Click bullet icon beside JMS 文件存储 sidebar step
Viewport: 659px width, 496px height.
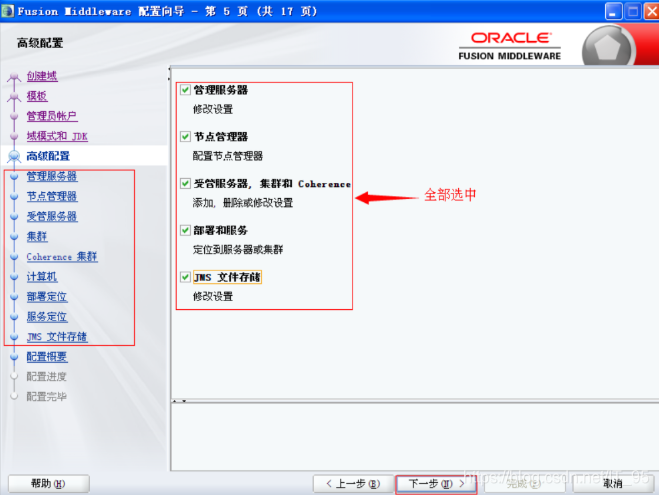pos(14,337)
